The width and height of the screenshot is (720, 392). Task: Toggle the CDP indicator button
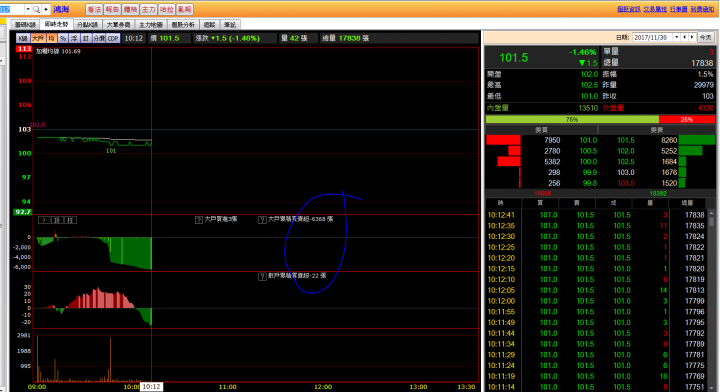[113, 39]
